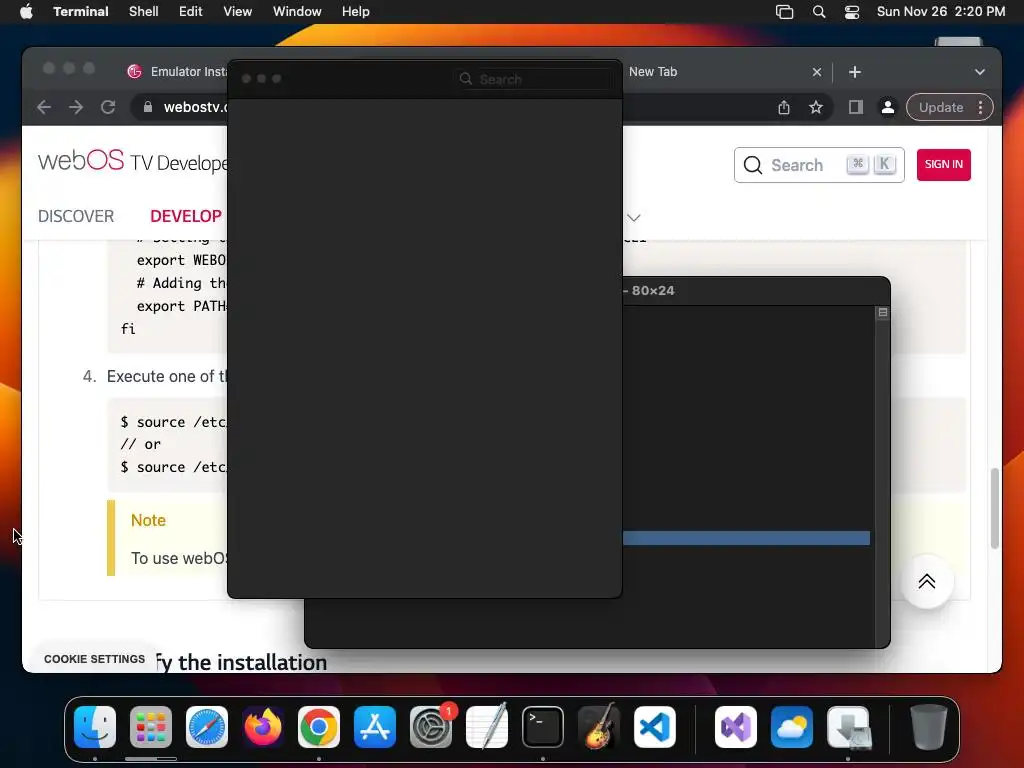Open TextEdit from the Dock
The image size is (1024, 768).
pos(487,727)
